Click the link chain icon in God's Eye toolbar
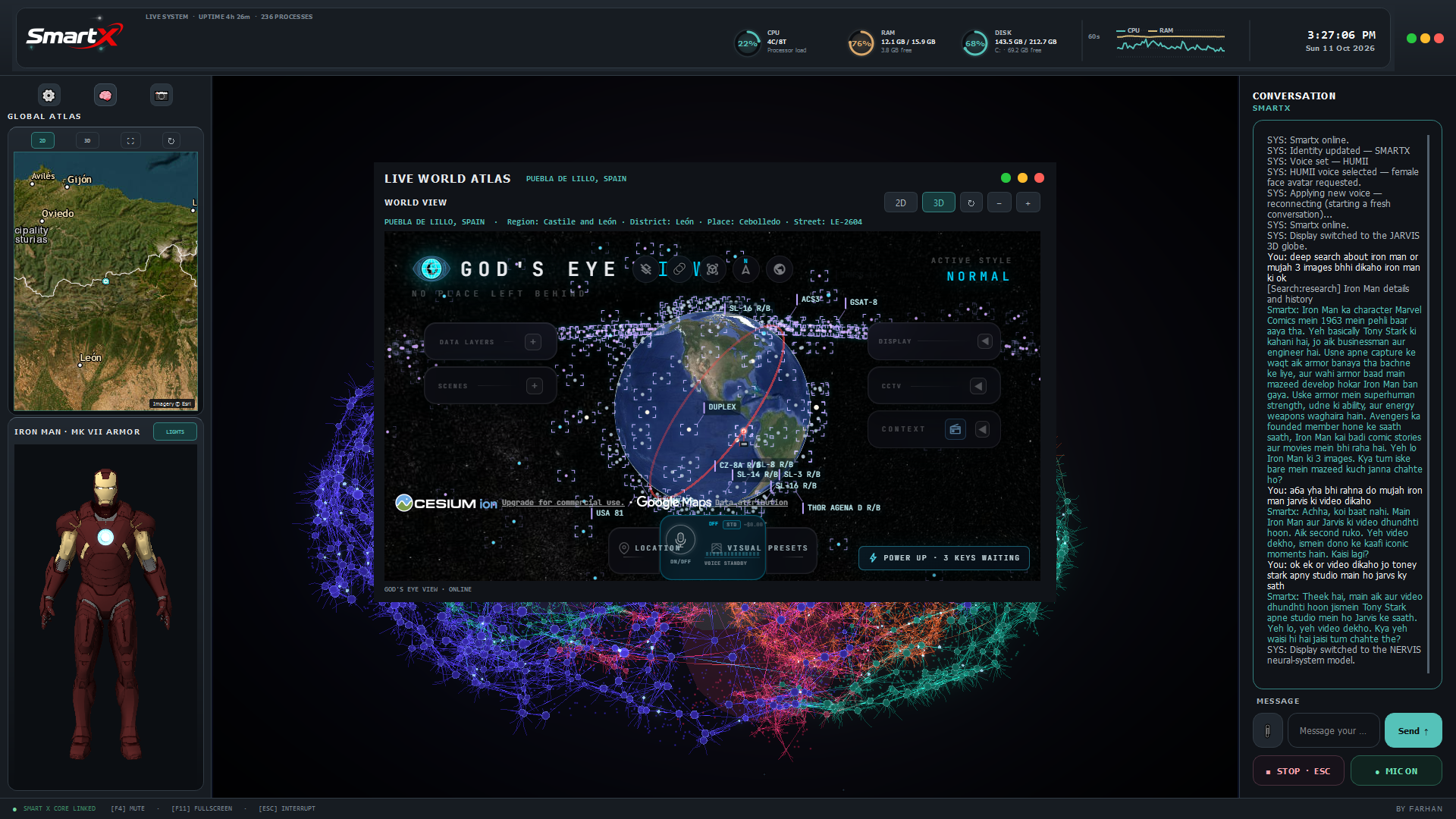 [x=679, y=269]
